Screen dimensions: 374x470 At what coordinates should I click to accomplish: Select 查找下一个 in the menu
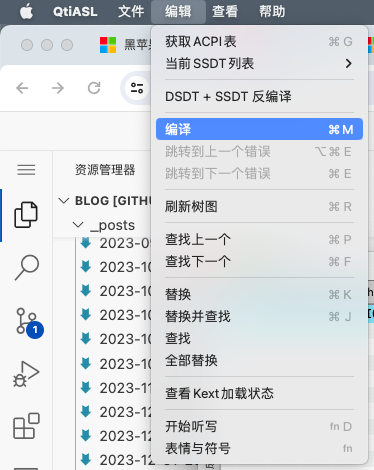point(259,261)
